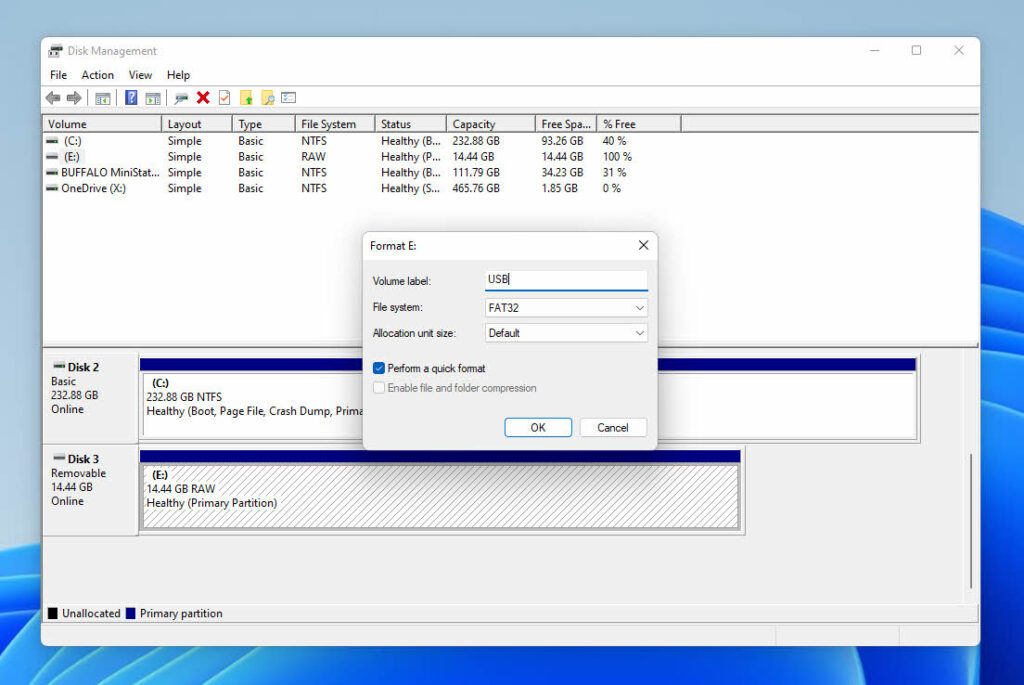The width and height of the screenshot is (1024, 685).
Task: Click the document checkmark properties icon
Action: coord(224,98)
